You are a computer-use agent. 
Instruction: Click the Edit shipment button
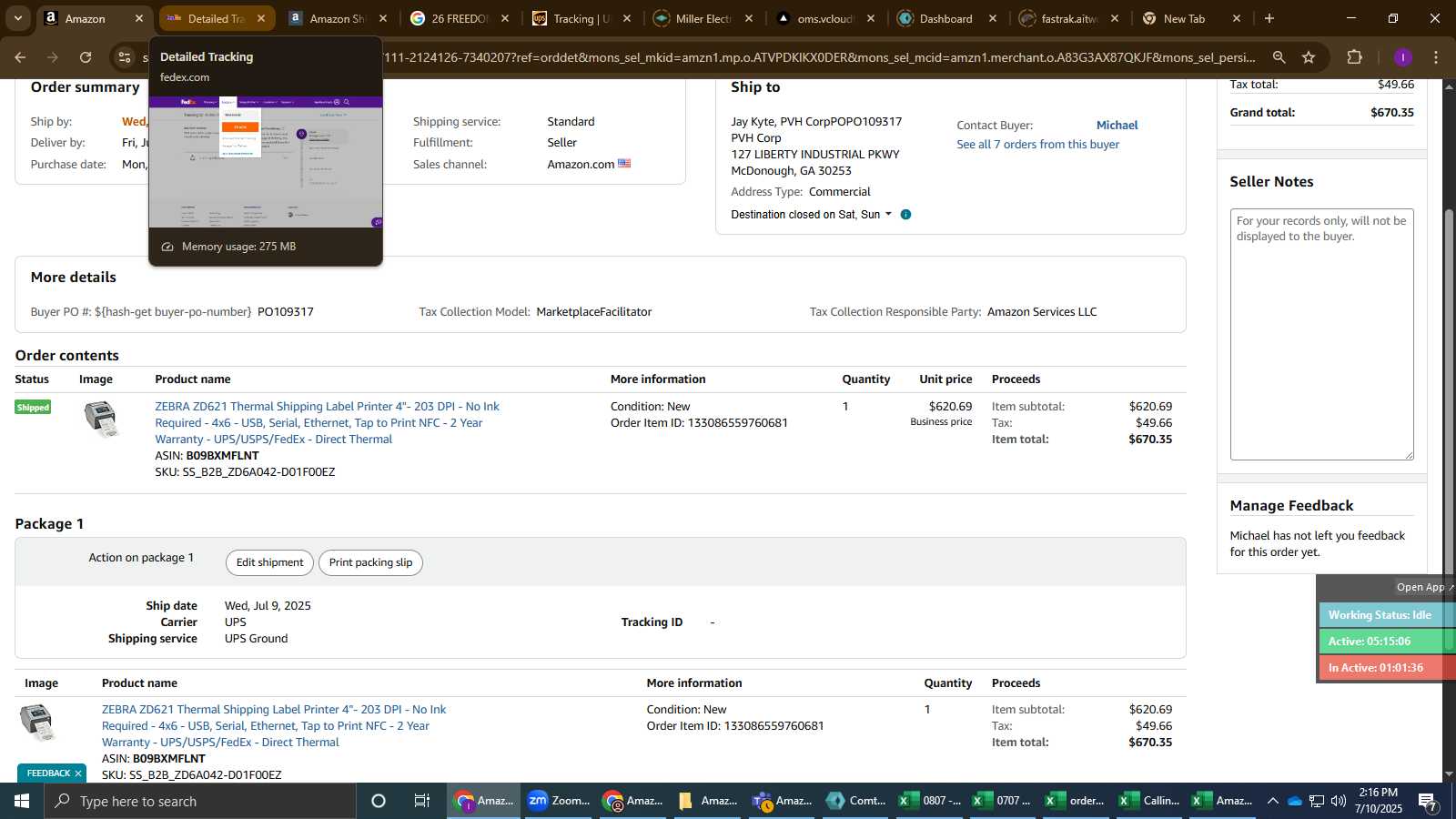[269, 562]
